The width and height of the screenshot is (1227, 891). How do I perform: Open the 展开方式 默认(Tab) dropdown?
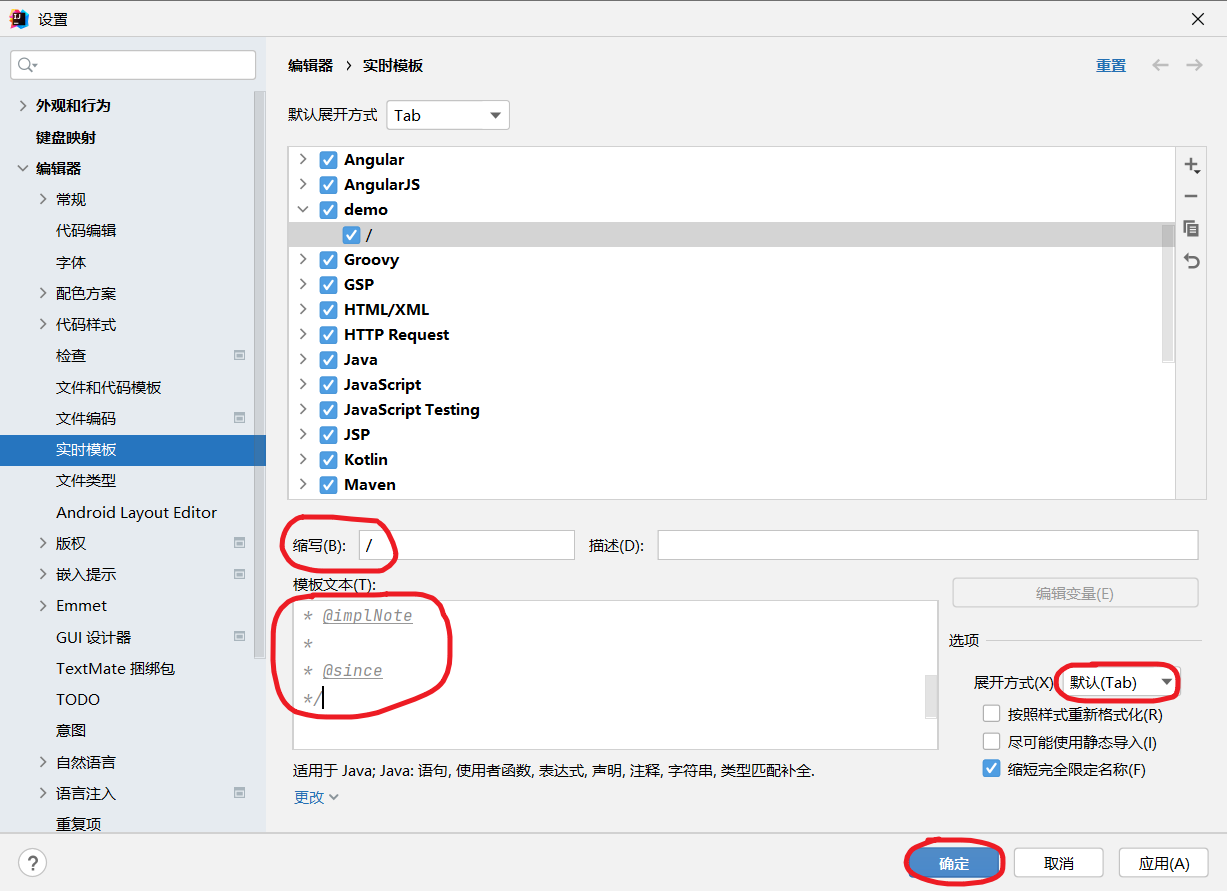coord(1118,683)
